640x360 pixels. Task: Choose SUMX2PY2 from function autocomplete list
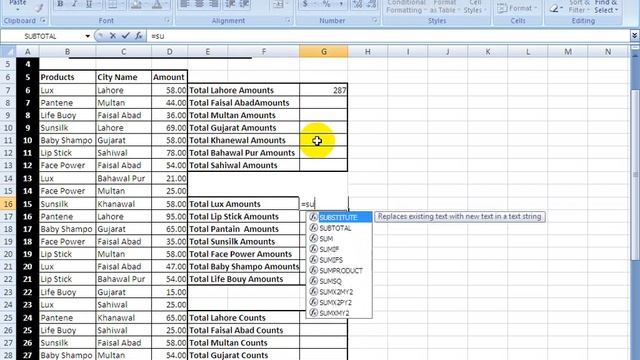(x=339, y=302)
